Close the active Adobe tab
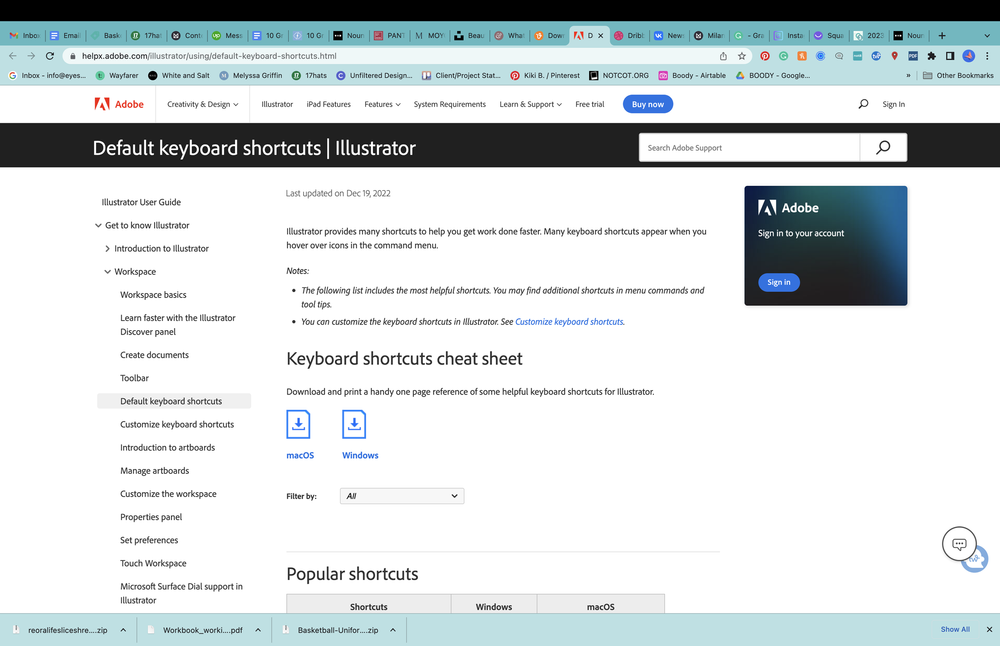 coord(600,36)
